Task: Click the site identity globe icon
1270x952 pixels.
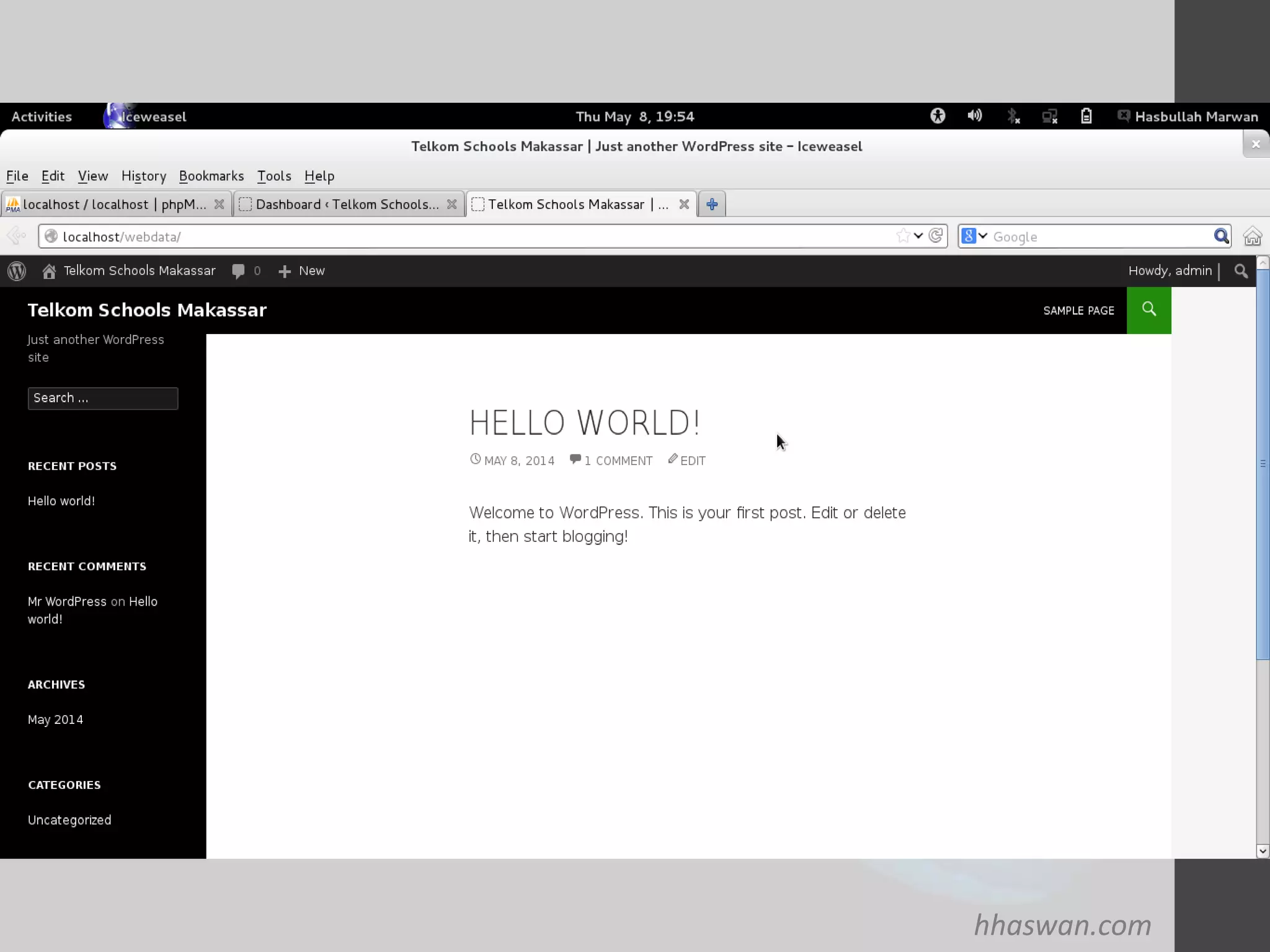Action: click(51, 236)
